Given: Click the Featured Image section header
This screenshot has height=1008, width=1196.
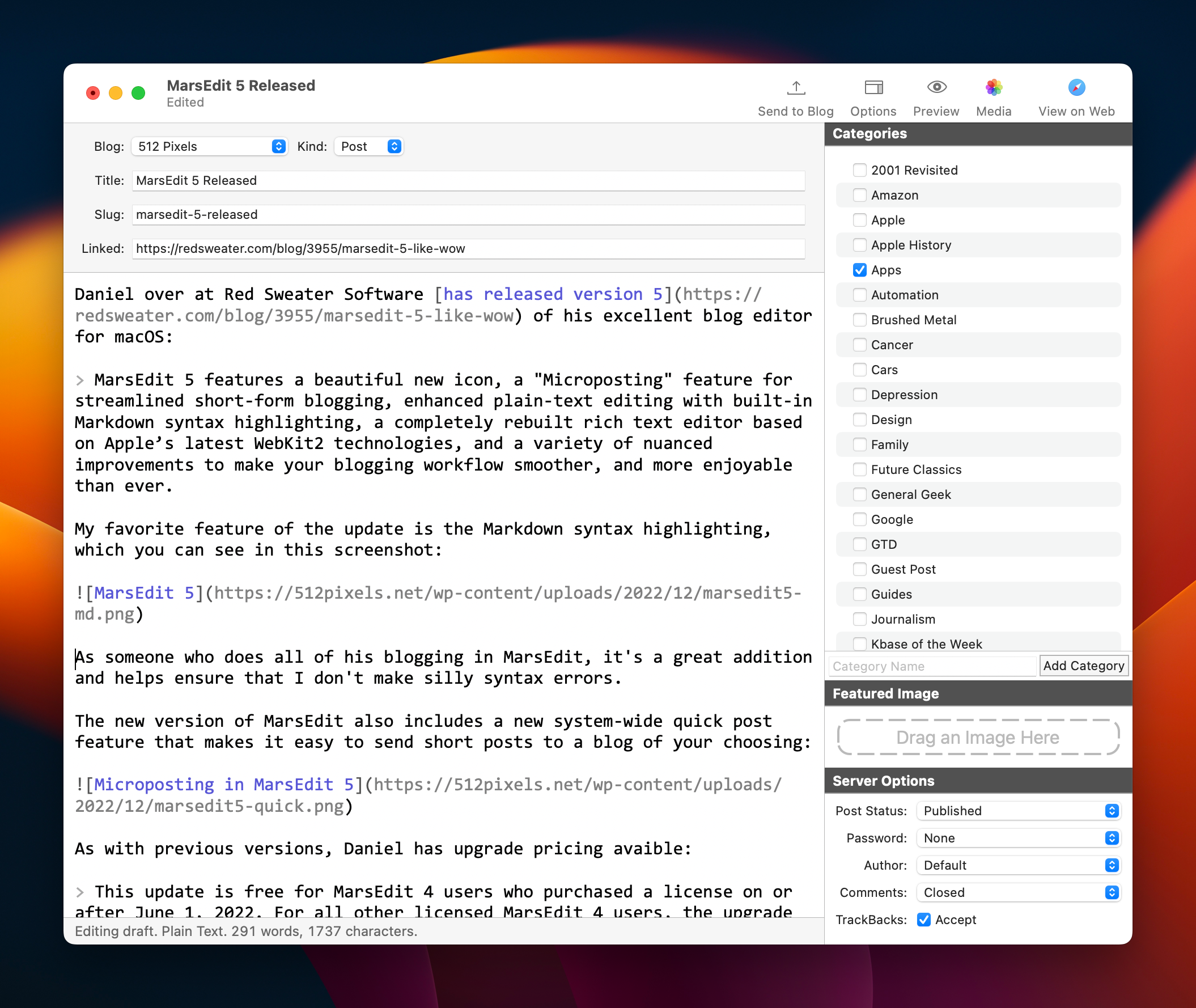Looking at the screenshot, I should pos(978,694).
